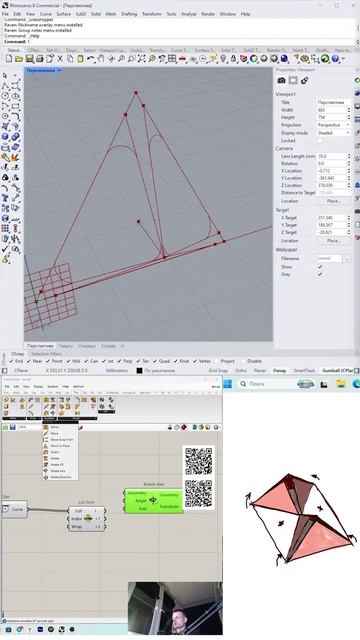Toggle Ortho in status bar
The image size is (360, 640).
pyautogui.click(x=241, y=371)
